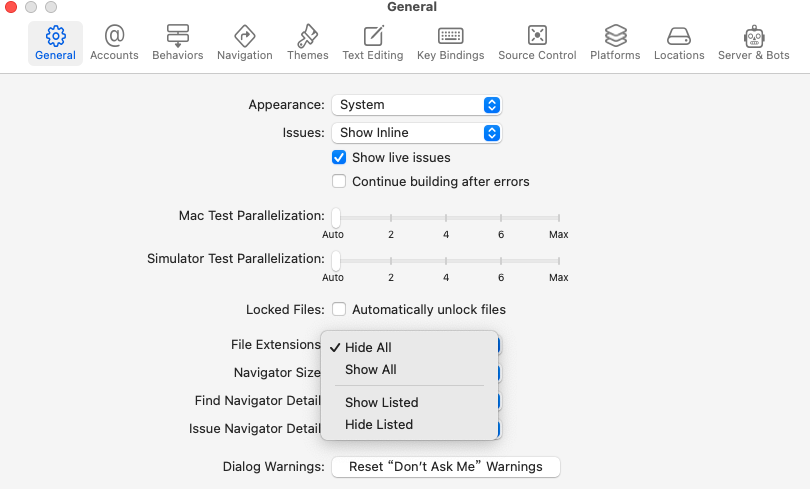Viewport: 810px width, 489px height.
Task: Pick Hide Listed in the popup menu
Action: [379, 425]
